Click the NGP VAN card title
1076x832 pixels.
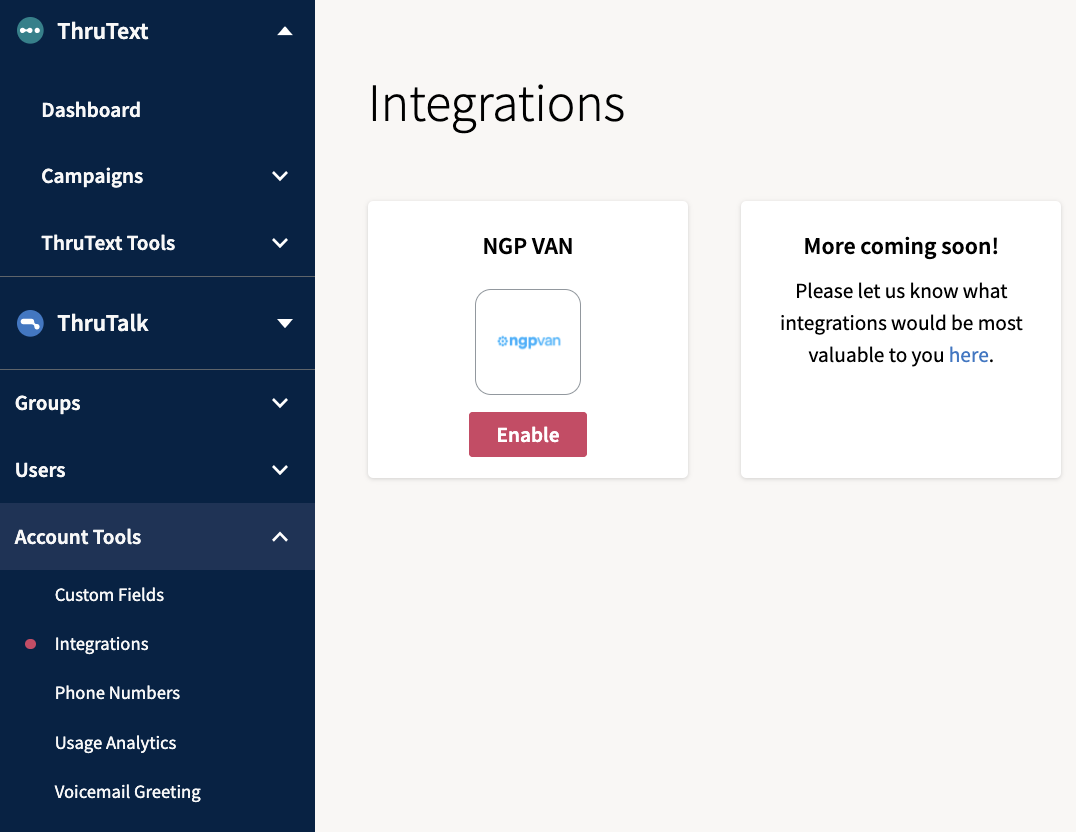pos(528,246)
